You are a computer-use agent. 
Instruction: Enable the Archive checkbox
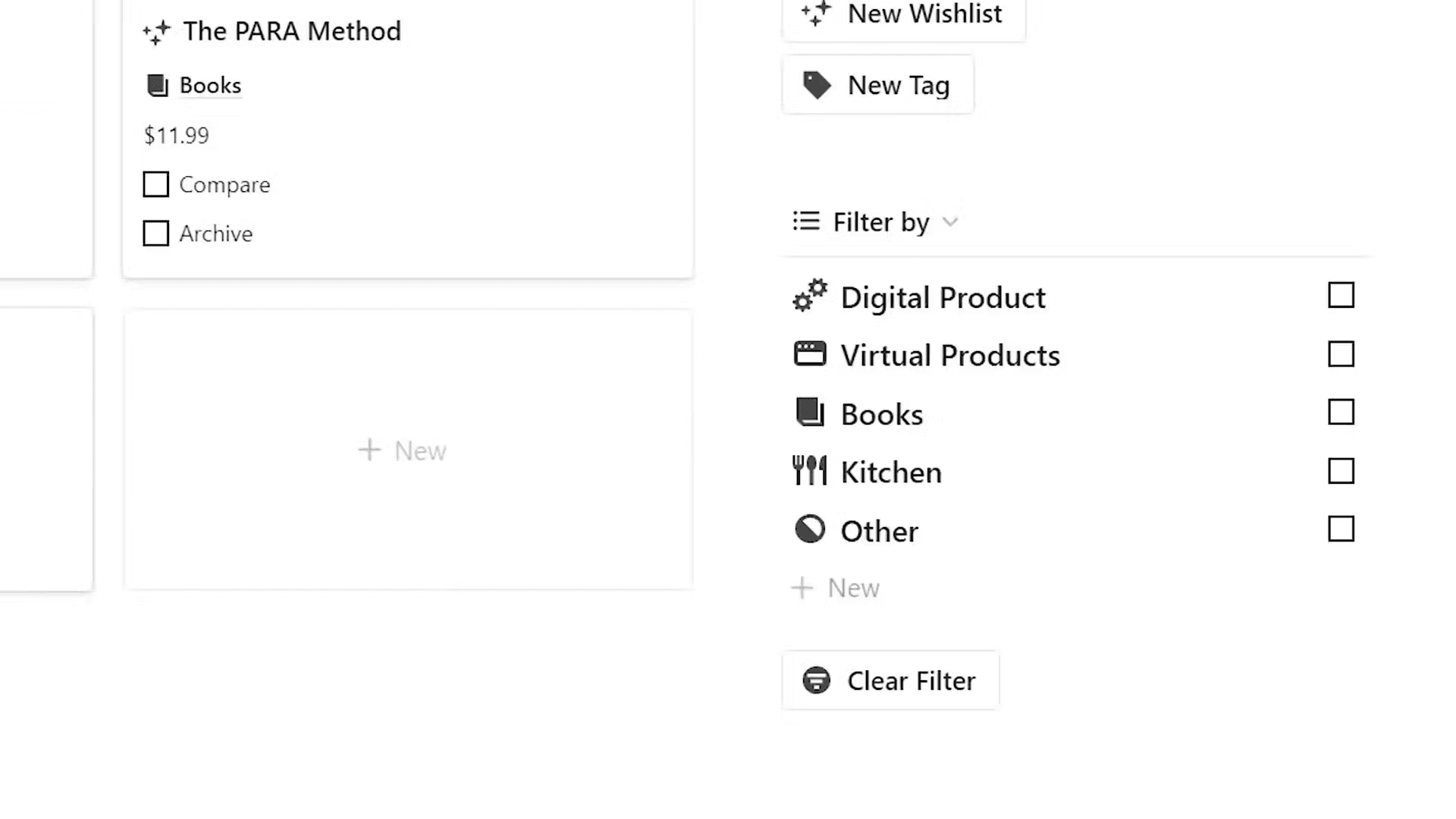(x=156, y=233)
